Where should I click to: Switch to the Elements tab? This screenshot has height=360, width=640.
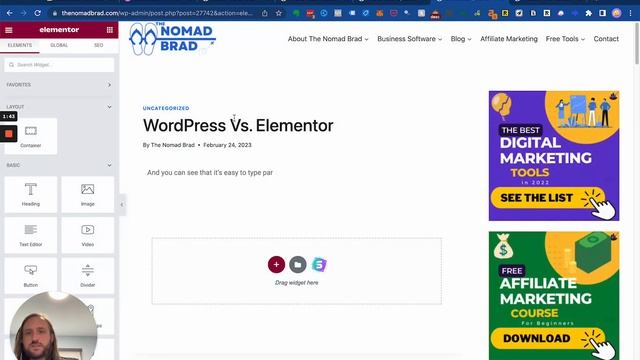[x=20, y=45]
